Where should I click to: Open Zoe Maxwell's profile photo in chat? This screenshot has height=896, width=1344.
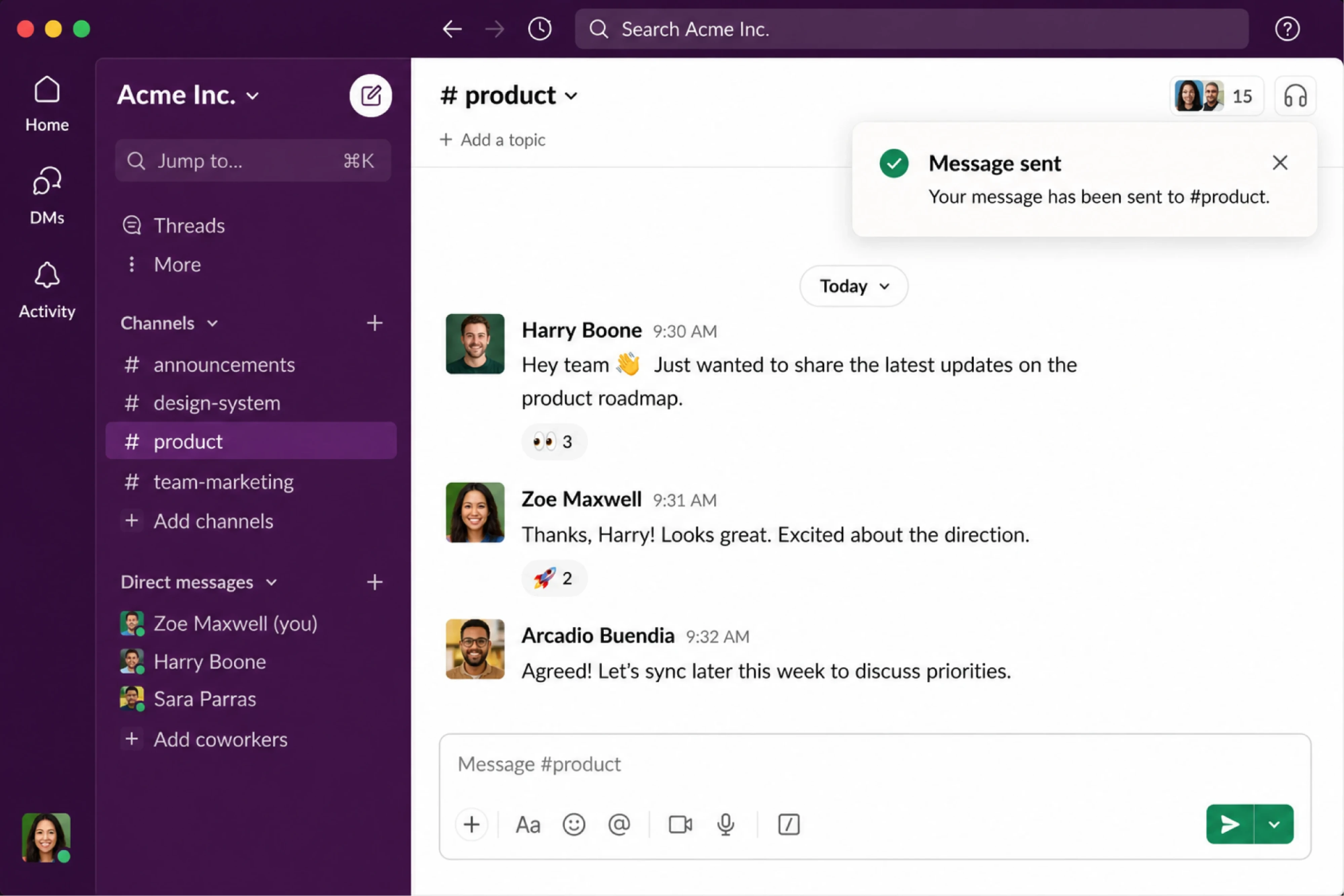click(x=475, y=513)
